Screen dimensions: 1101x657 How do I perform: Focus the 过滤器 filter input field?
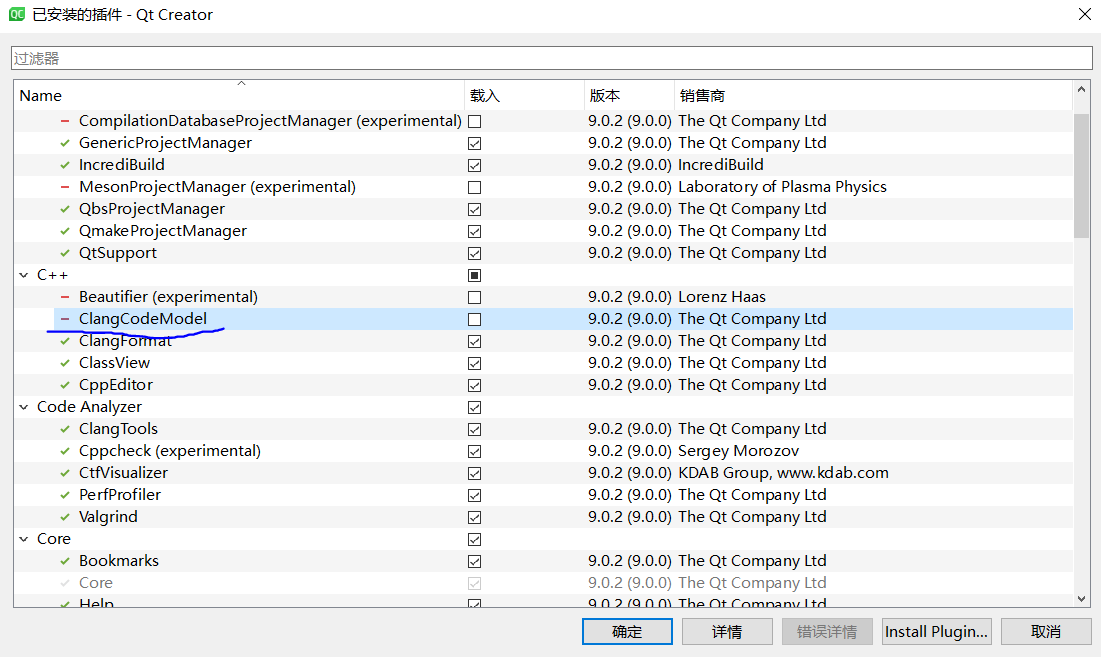coord(551,59)
